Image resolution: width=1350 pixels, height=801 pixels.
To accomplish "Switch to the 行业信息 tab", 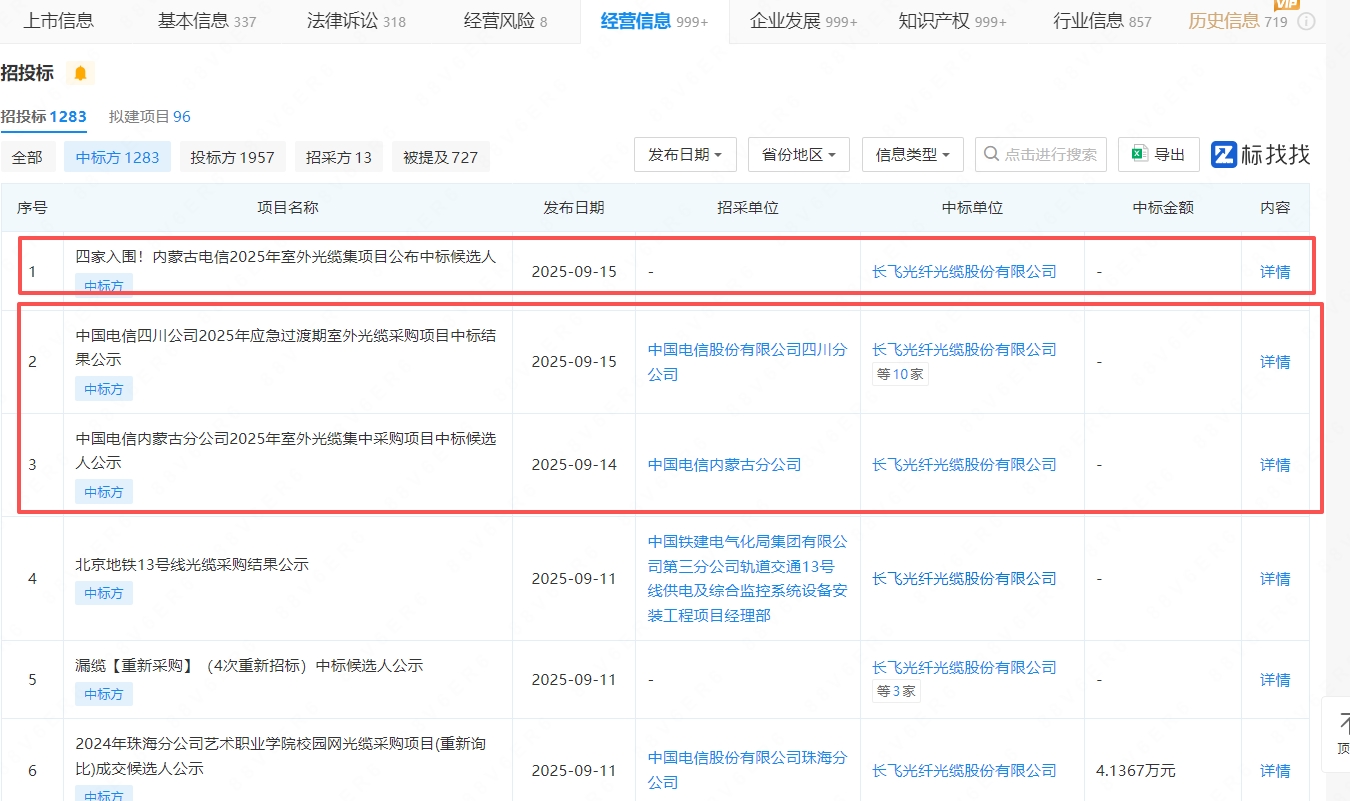I will [x=1102, y=21].
